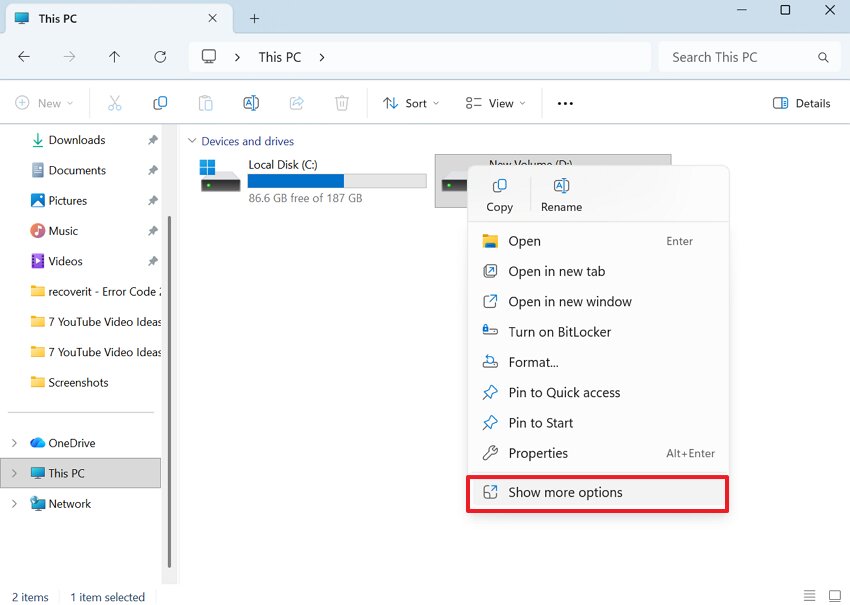Choose Show more options in the context menu

(x=565, y=492)
